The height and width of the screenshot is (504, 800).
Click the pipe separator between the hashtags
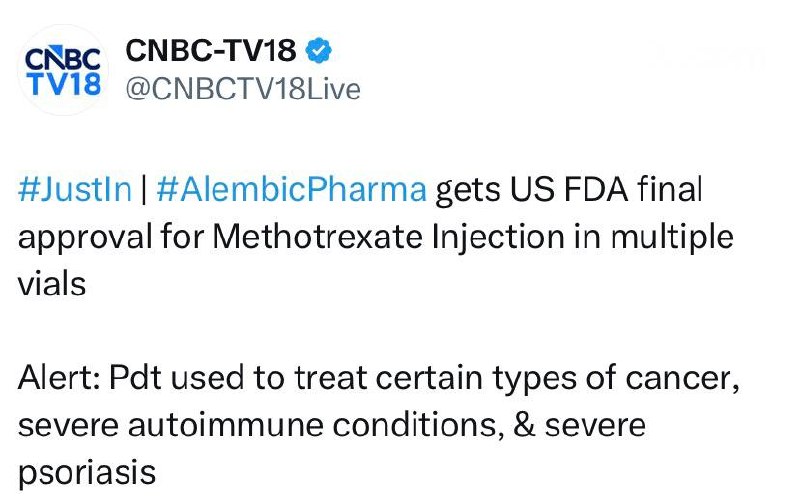(x=144, y=190)
